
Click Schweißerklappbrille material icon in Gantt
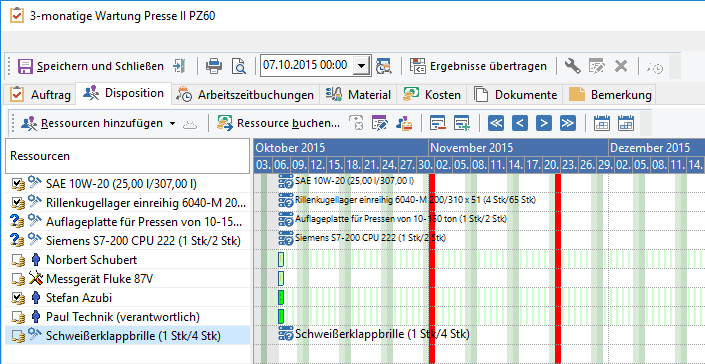pyautogui.click(x=286, y=333)
